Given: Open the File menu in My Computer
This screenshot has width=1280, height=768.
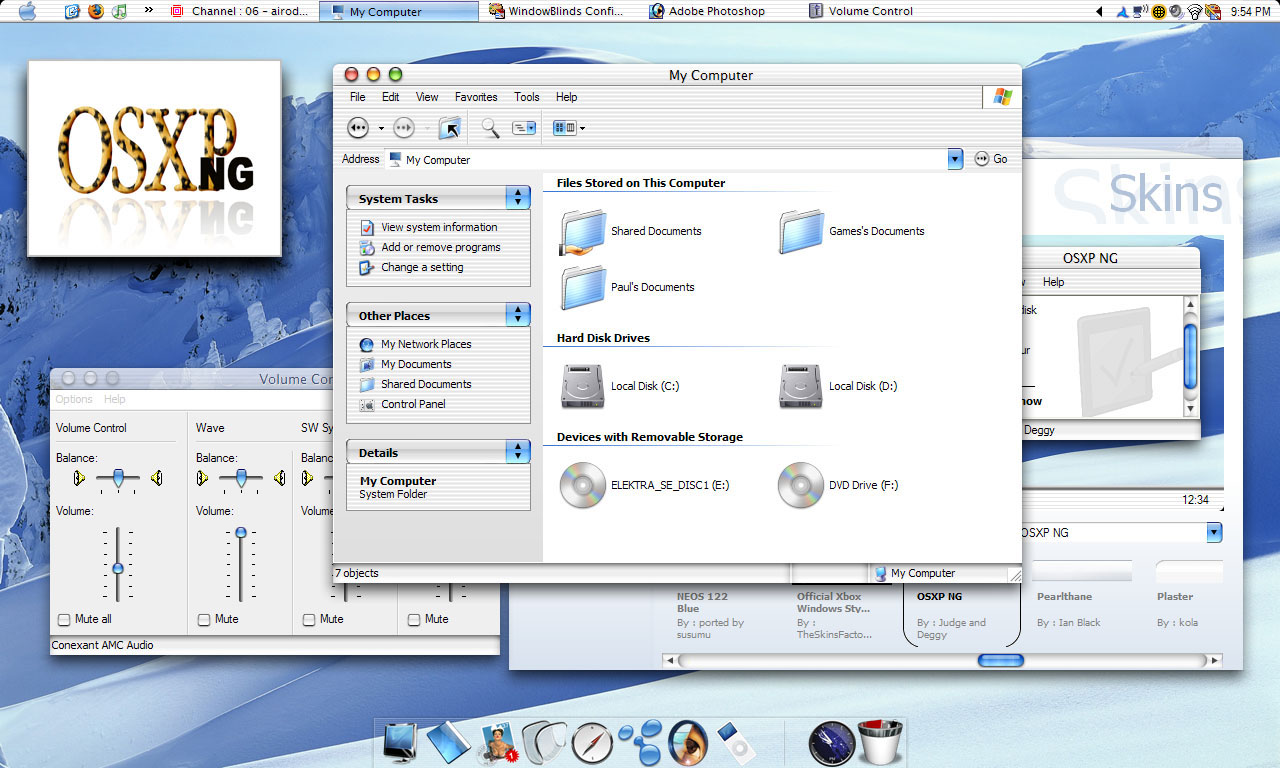Looking at the screenshot, I should click(357, 97).
